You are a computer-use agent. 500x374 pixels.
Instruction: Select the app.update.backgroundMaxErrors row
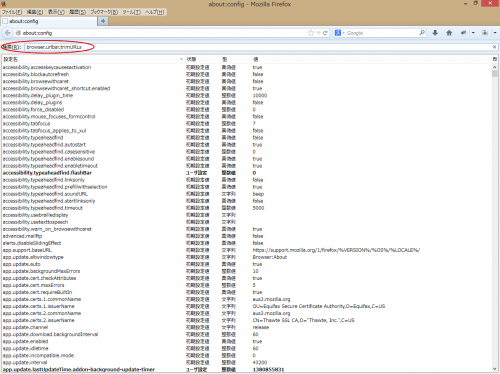(x=247, y=271)
